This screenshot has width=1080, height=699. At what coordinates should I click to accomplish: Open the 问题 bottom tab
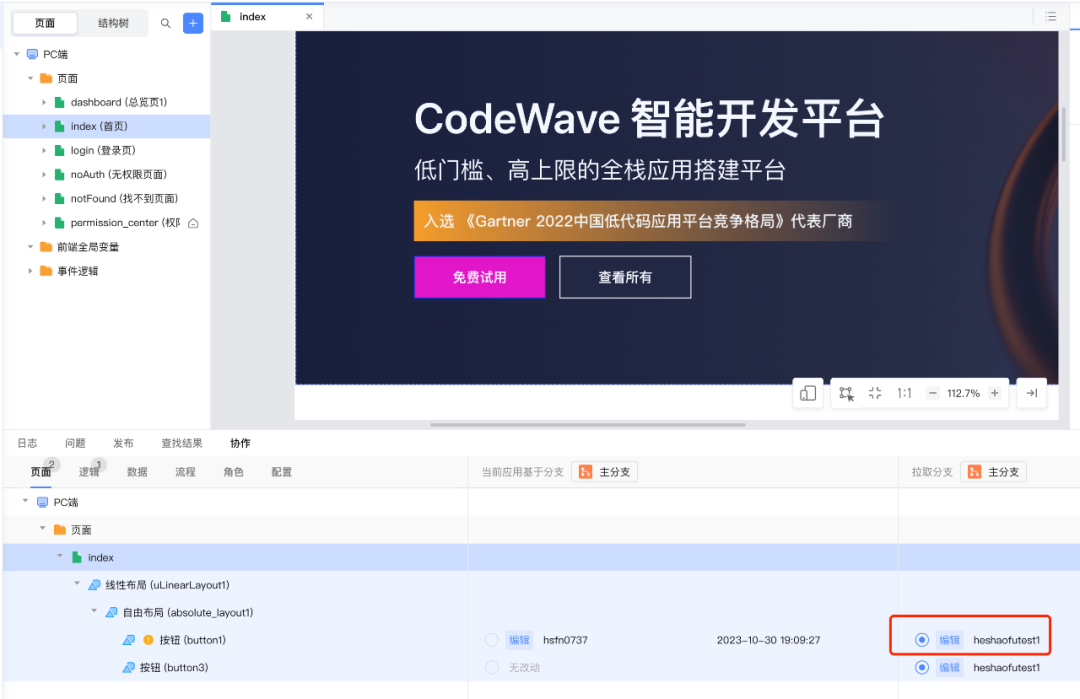(x=75, y=443)
